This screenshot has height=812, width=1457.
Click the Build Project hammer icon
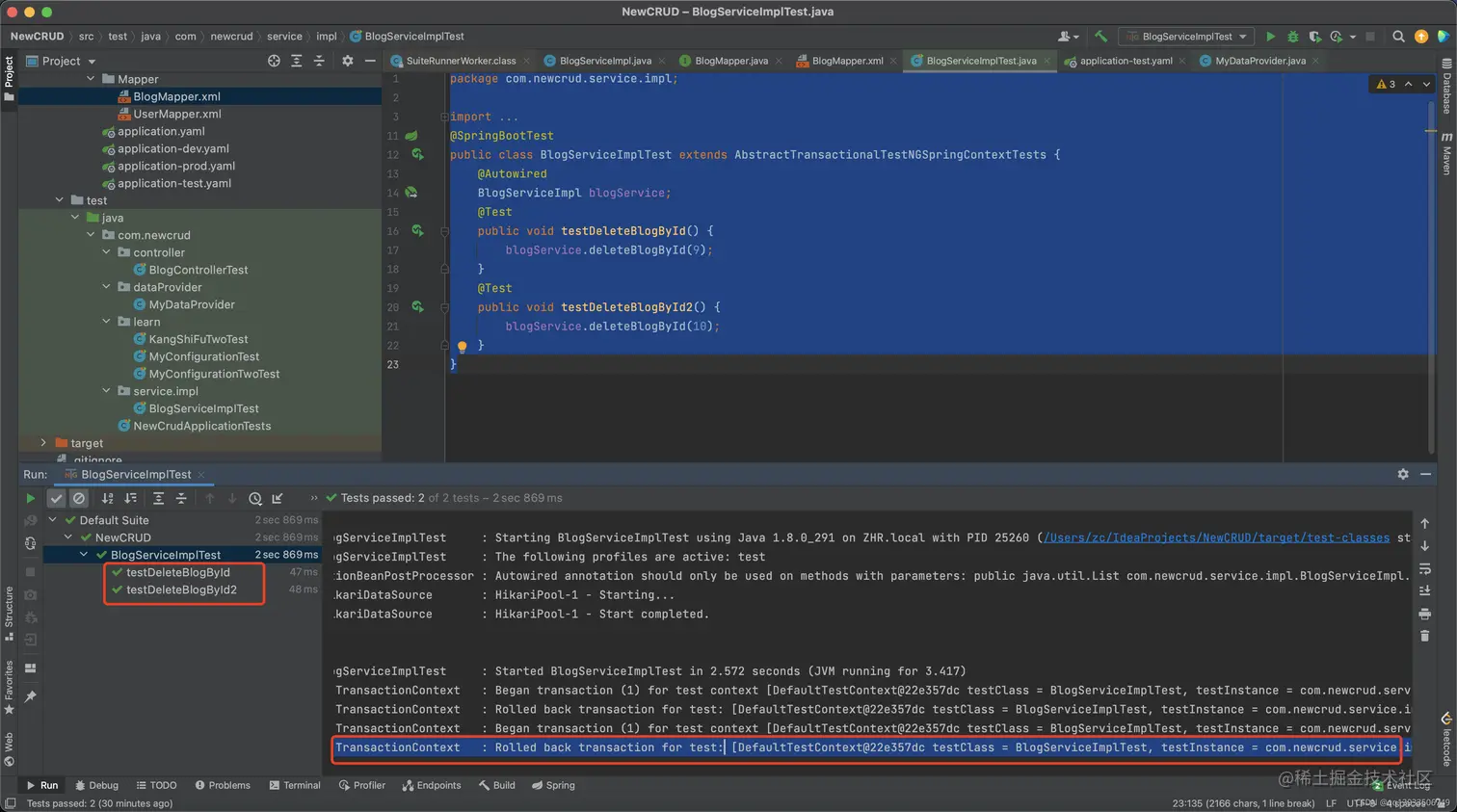click(1100, 37)
